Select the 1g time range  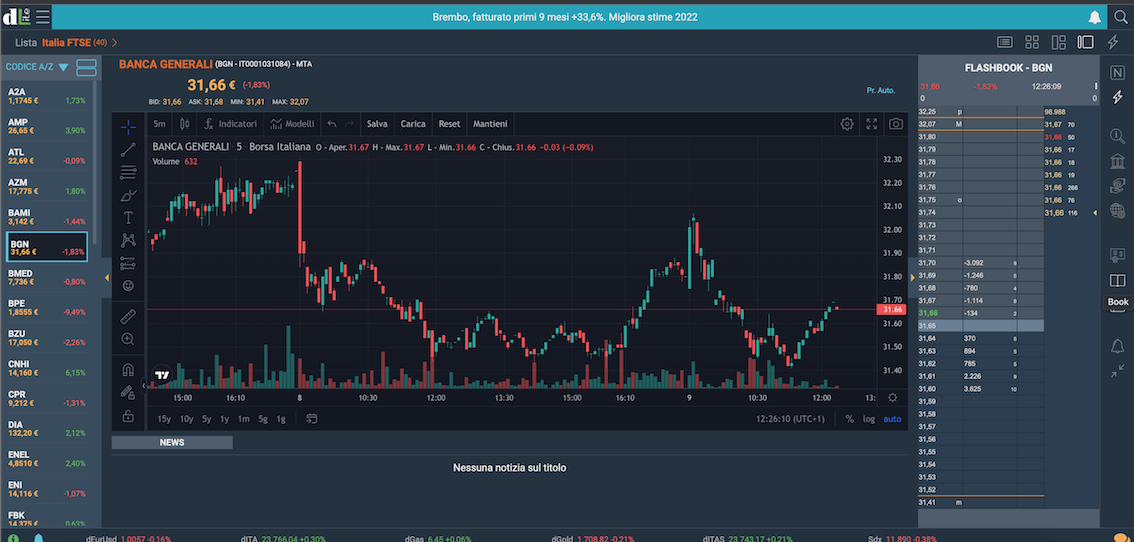tap(281, 419)
